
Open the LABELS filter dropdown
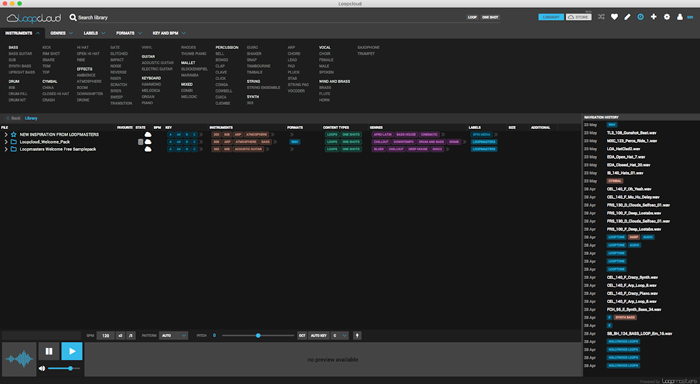click(94, 33)
